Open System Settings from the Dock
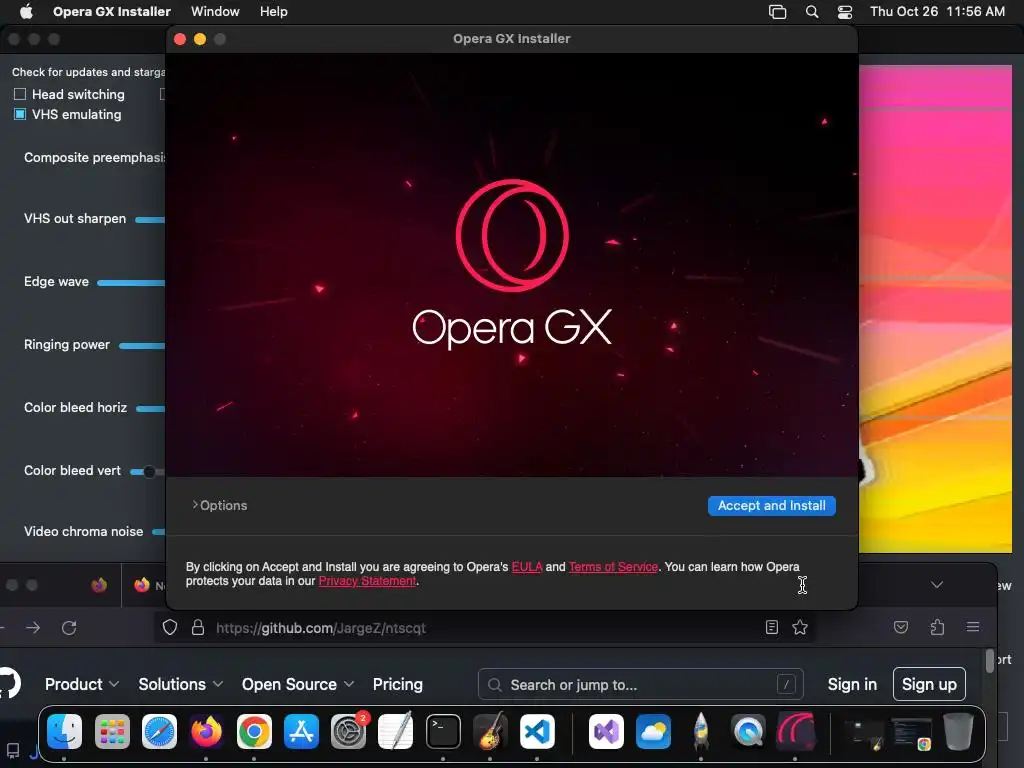Viewport: 1024px width, 768px height. (x=349, y=731)
